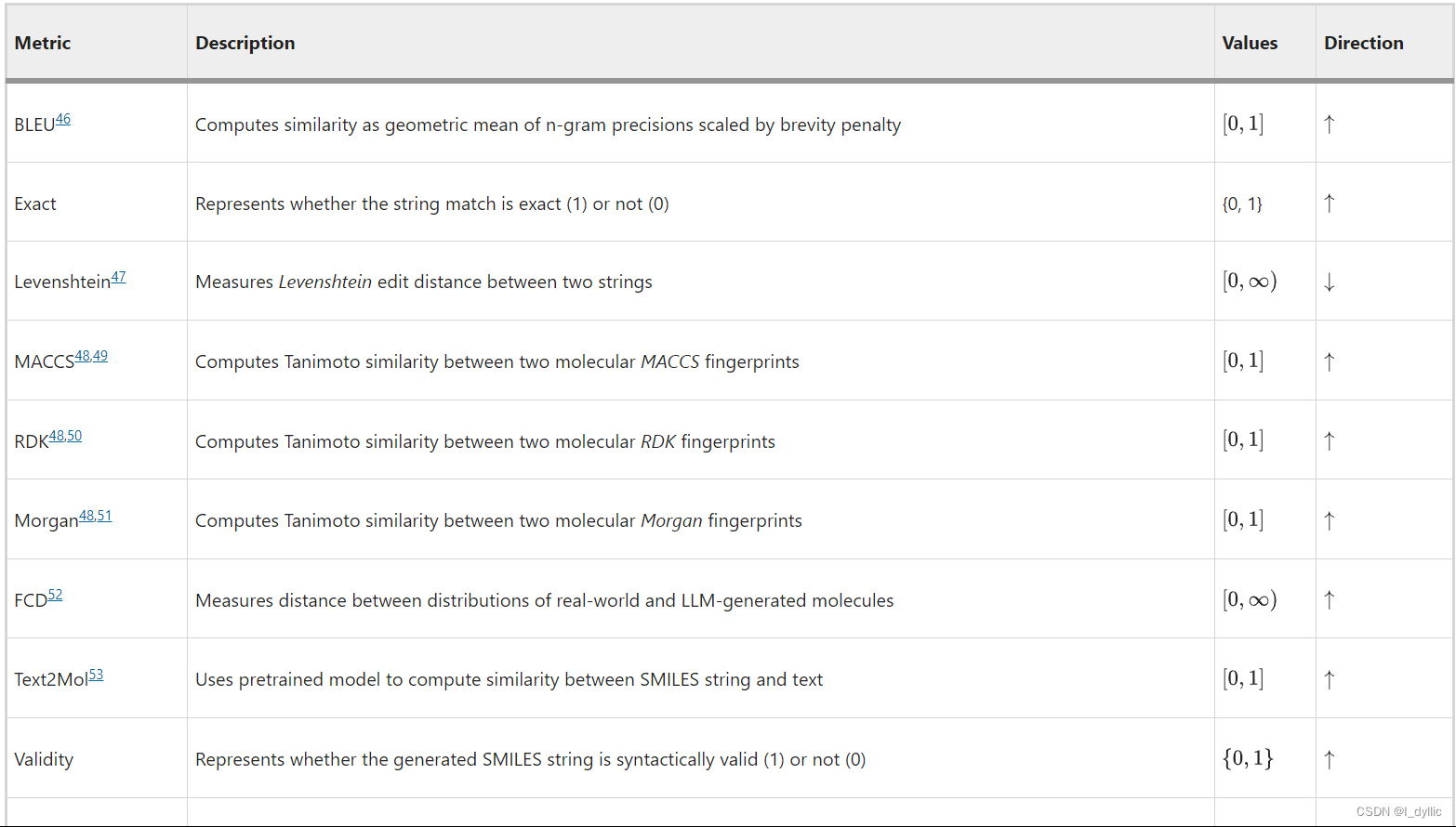
Task: Click description about geometric mean of n-gram precisions
Action: point(548,125)
